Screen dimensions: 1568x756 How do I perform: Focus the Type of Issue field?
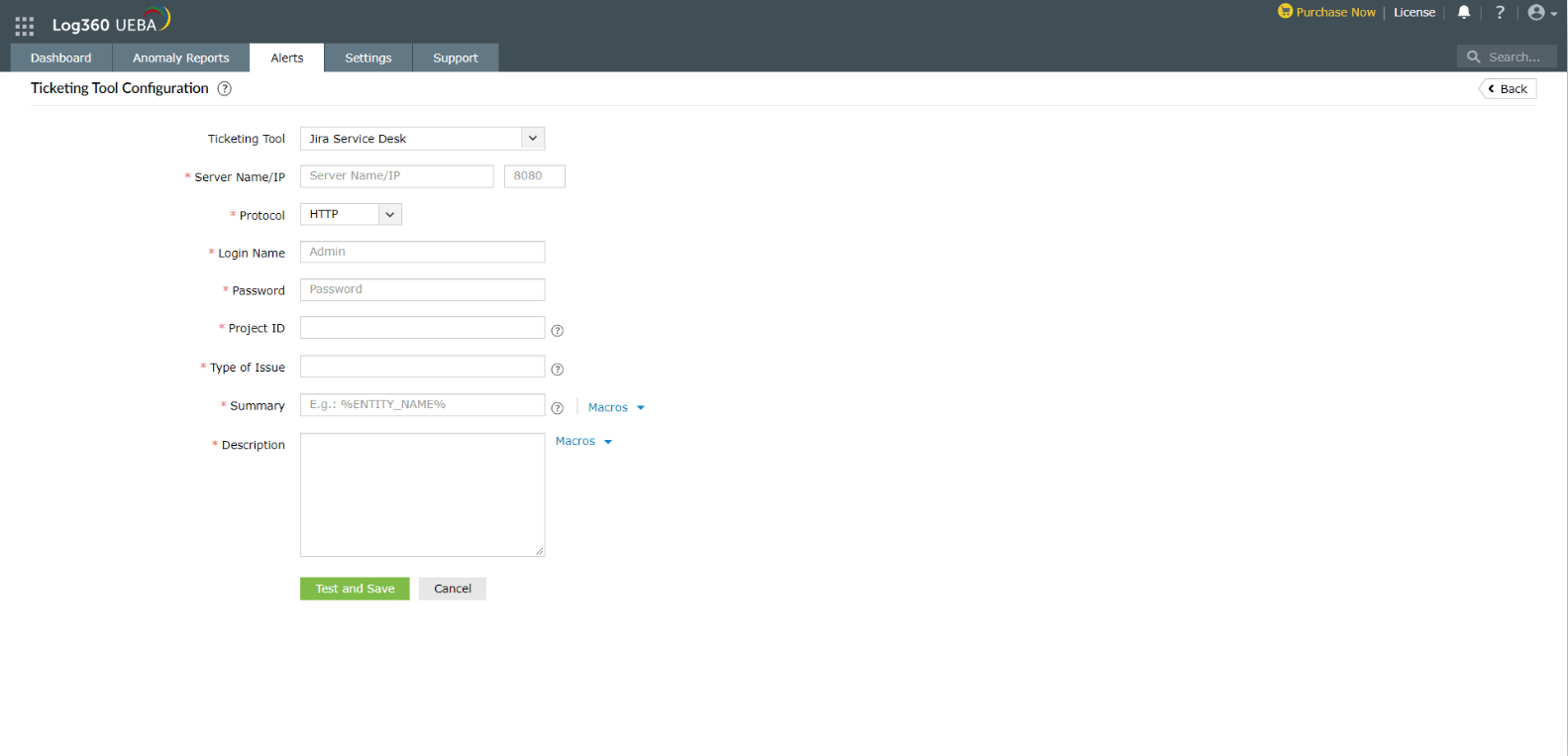pyautogui.click(x=422, y=367)
